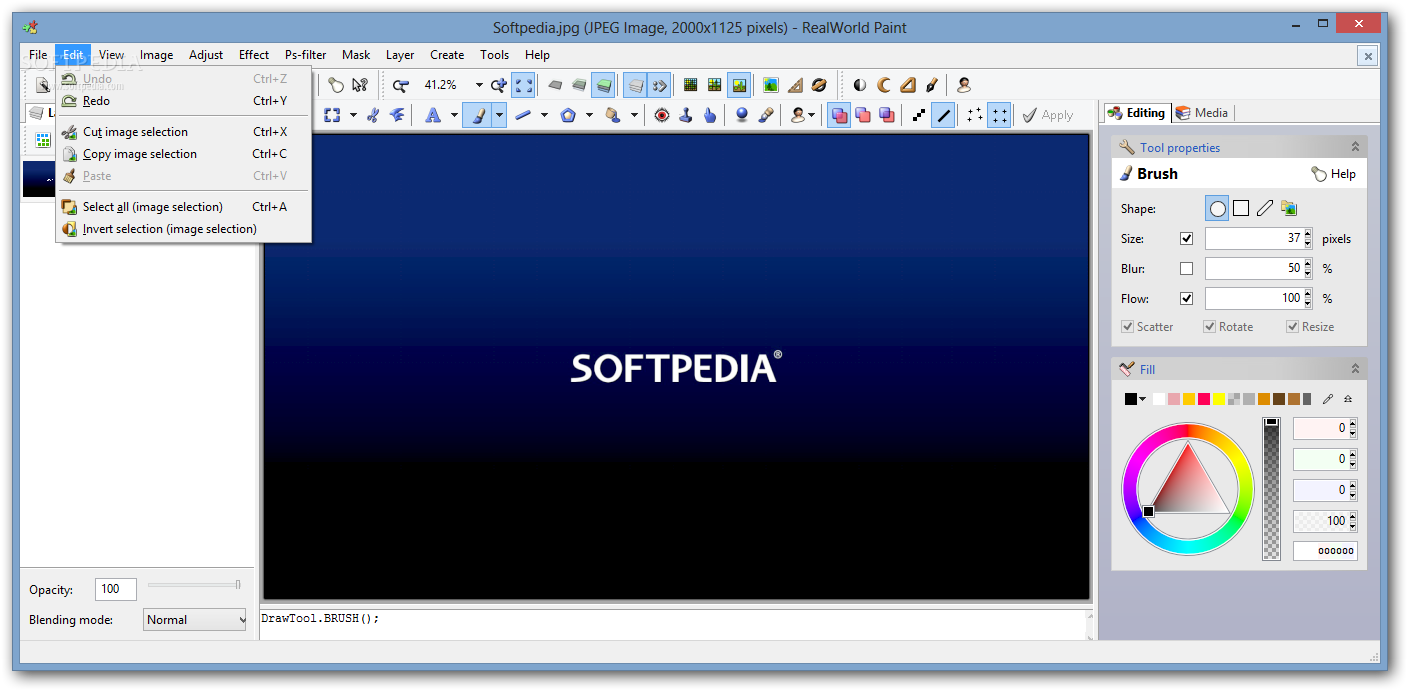Open the zoom percentage dropdown
The width and height of the screenshot is (1408, 691).
[x=478, y=85]
